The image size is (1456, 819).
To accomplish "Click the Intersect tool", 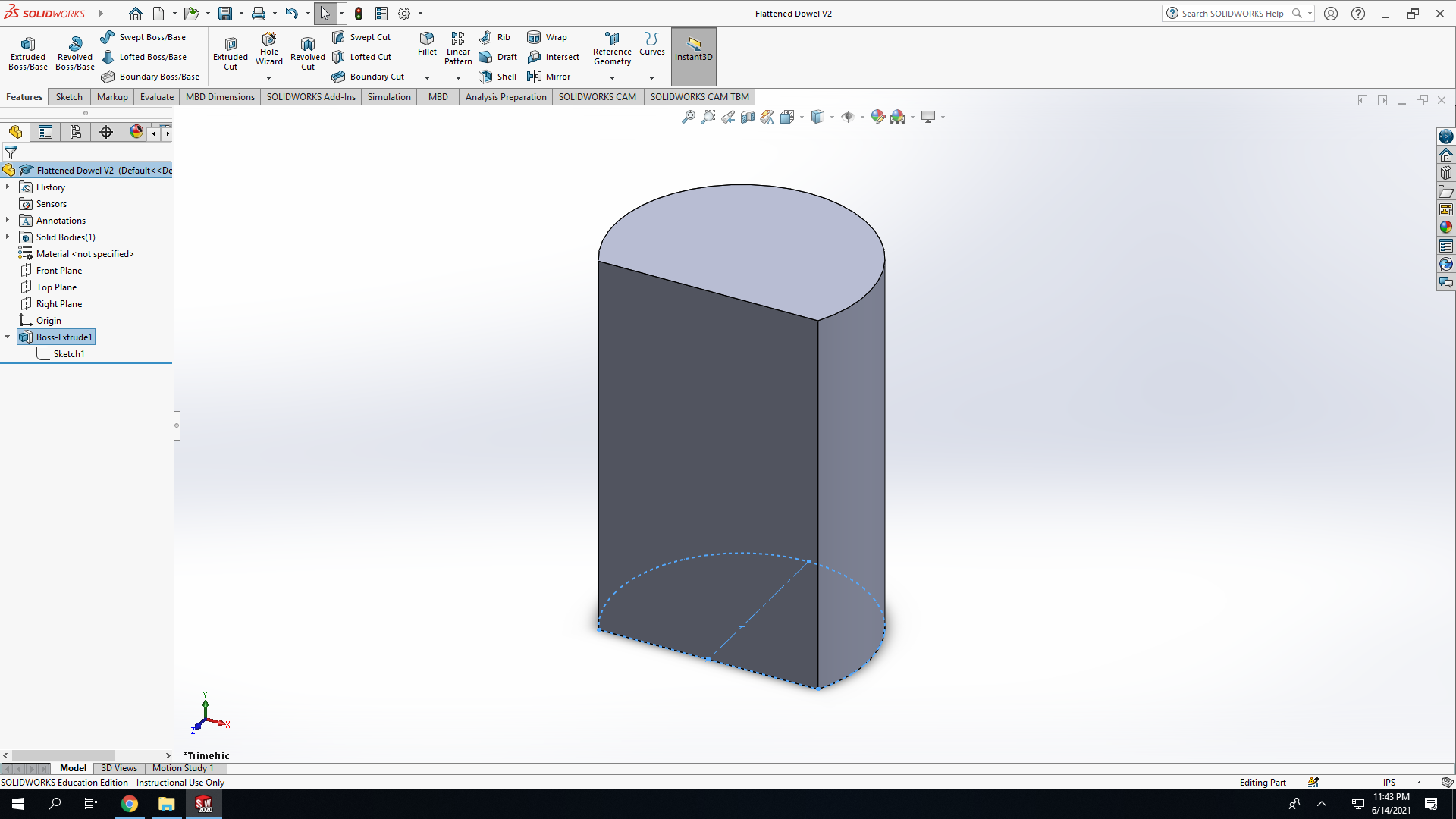I will tap(554, 57).
